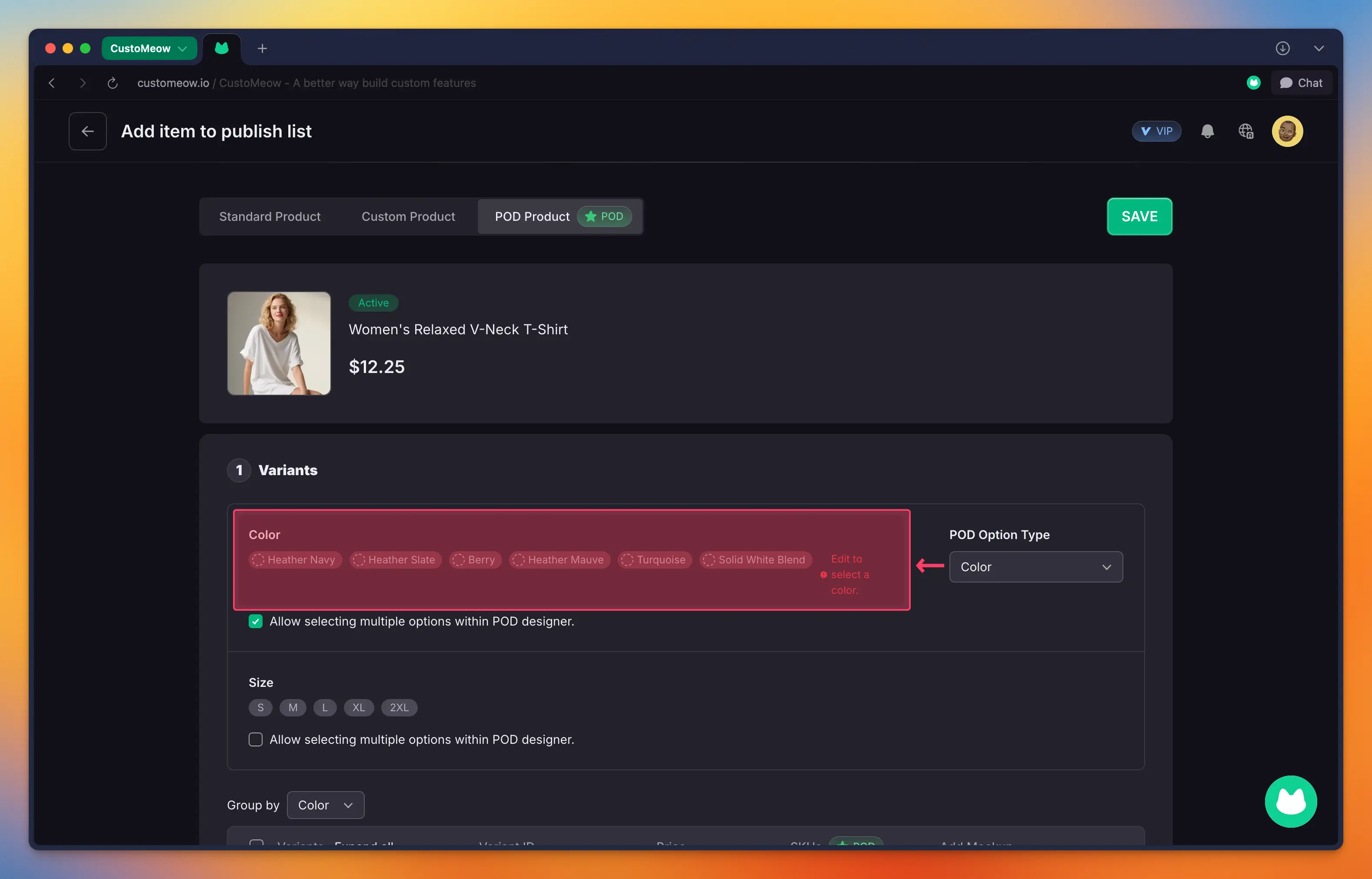
Task: Click the XL size chip
Action: [358, 708]
